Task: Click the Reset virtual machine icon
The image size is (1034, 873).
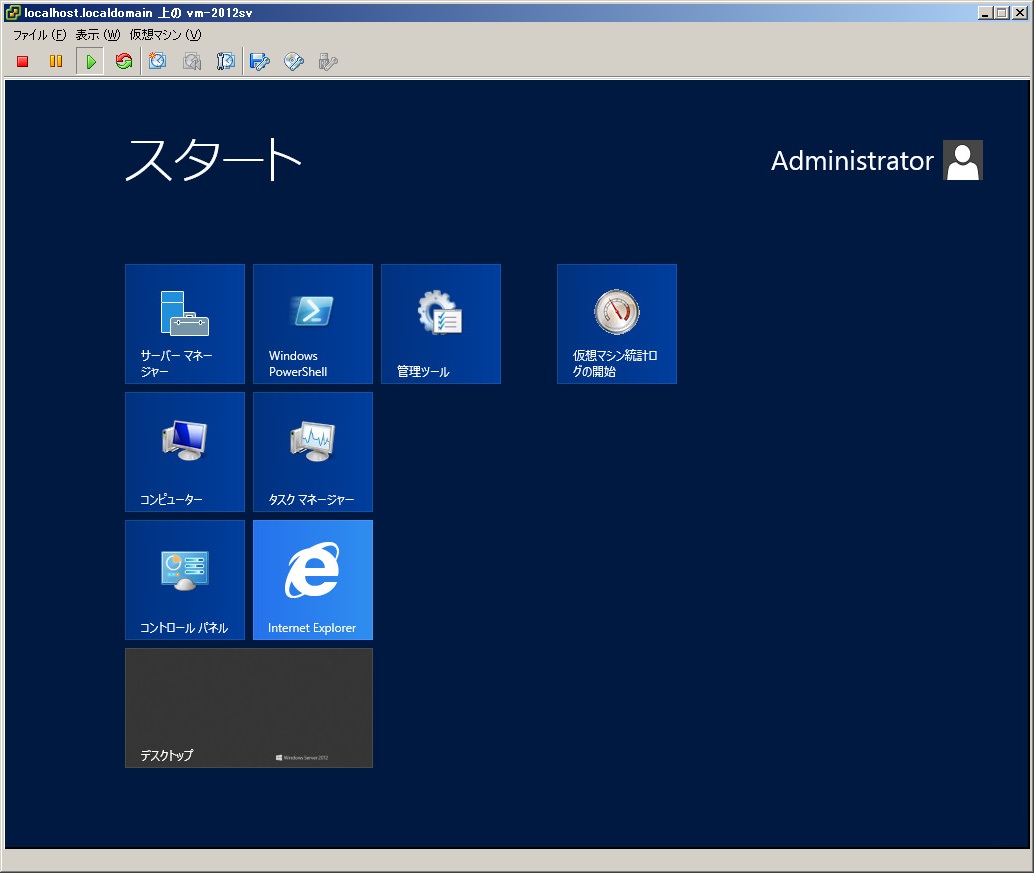Action: point(124,61)
